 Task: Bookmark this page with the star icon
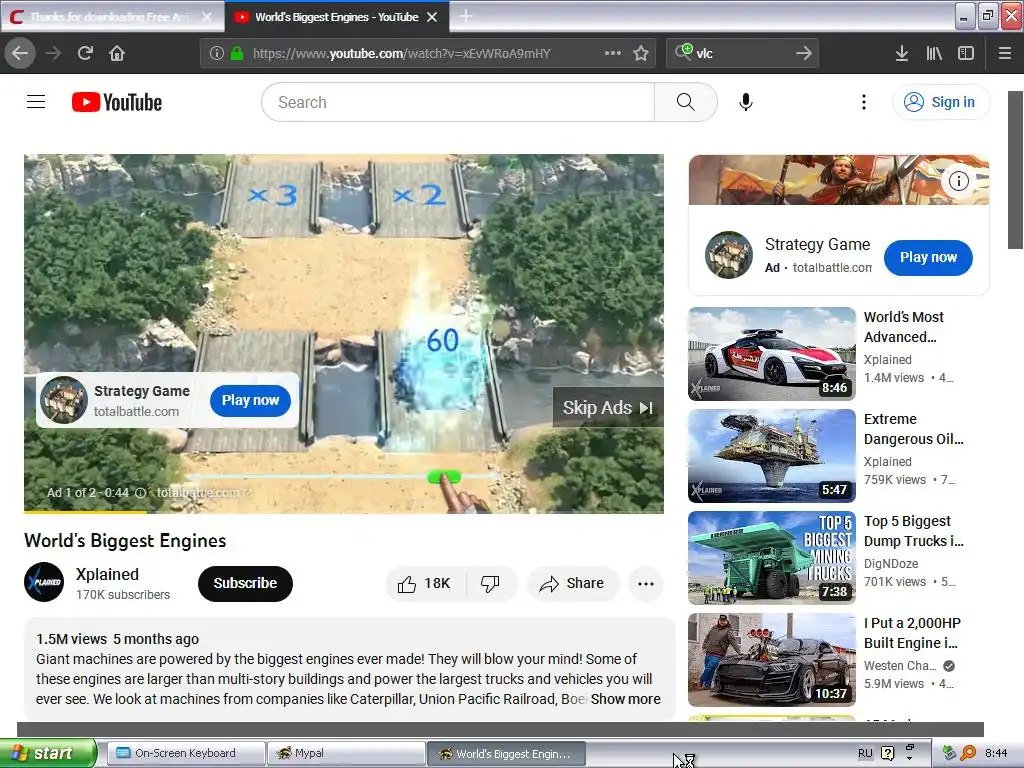point(641,53)
